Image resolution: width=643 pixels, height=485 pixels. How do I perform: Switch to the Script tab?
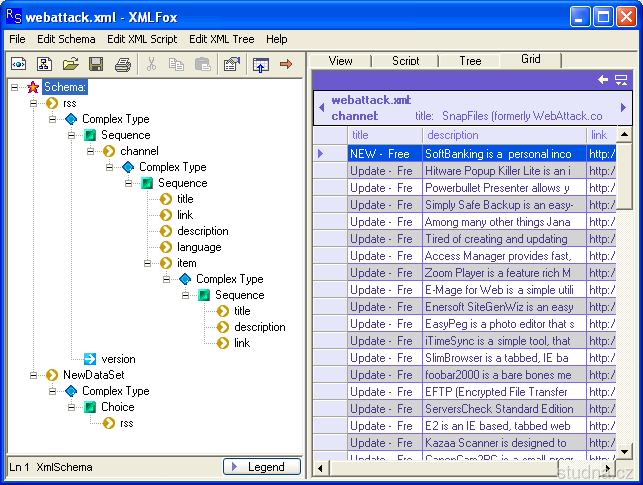(405, 60)
